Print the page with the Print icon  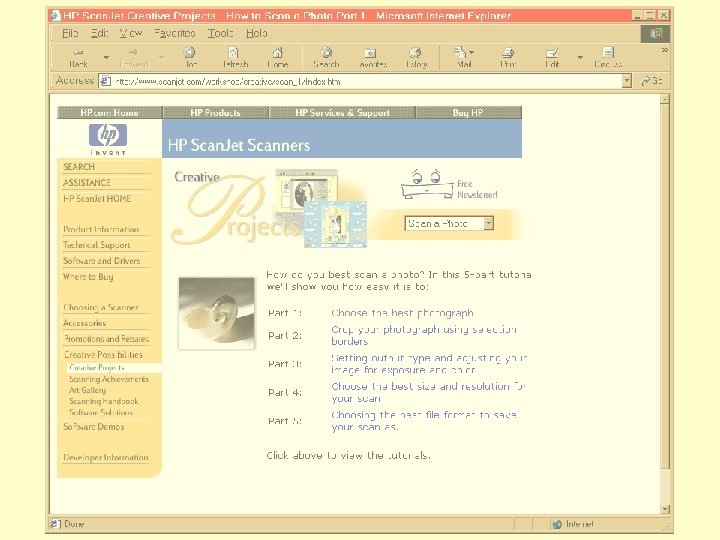[x=507, y=57]
